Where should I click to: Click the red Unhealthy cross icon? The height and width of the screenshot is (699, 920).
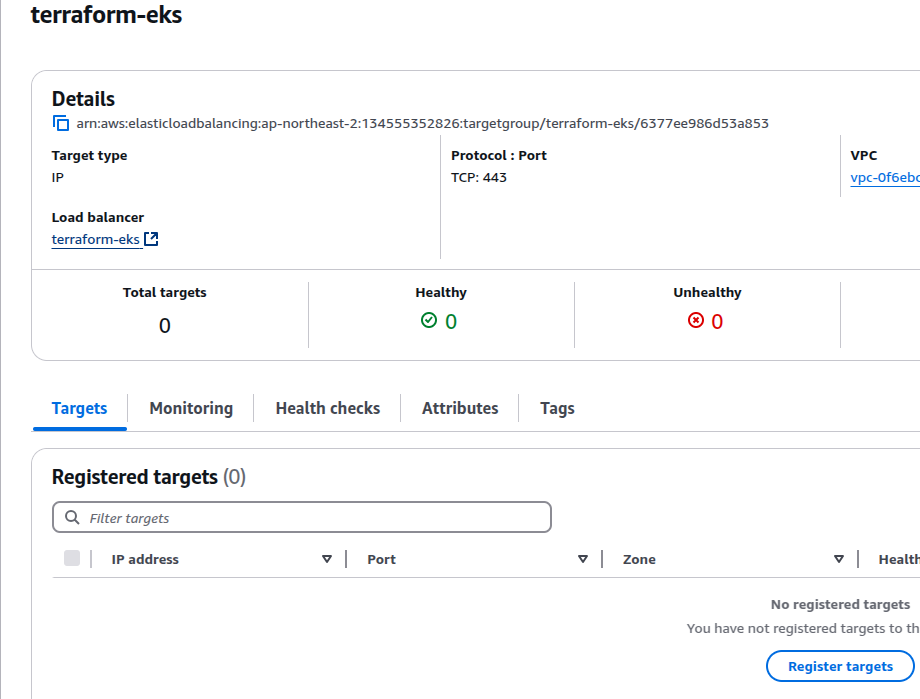click(x=696, y=320)
